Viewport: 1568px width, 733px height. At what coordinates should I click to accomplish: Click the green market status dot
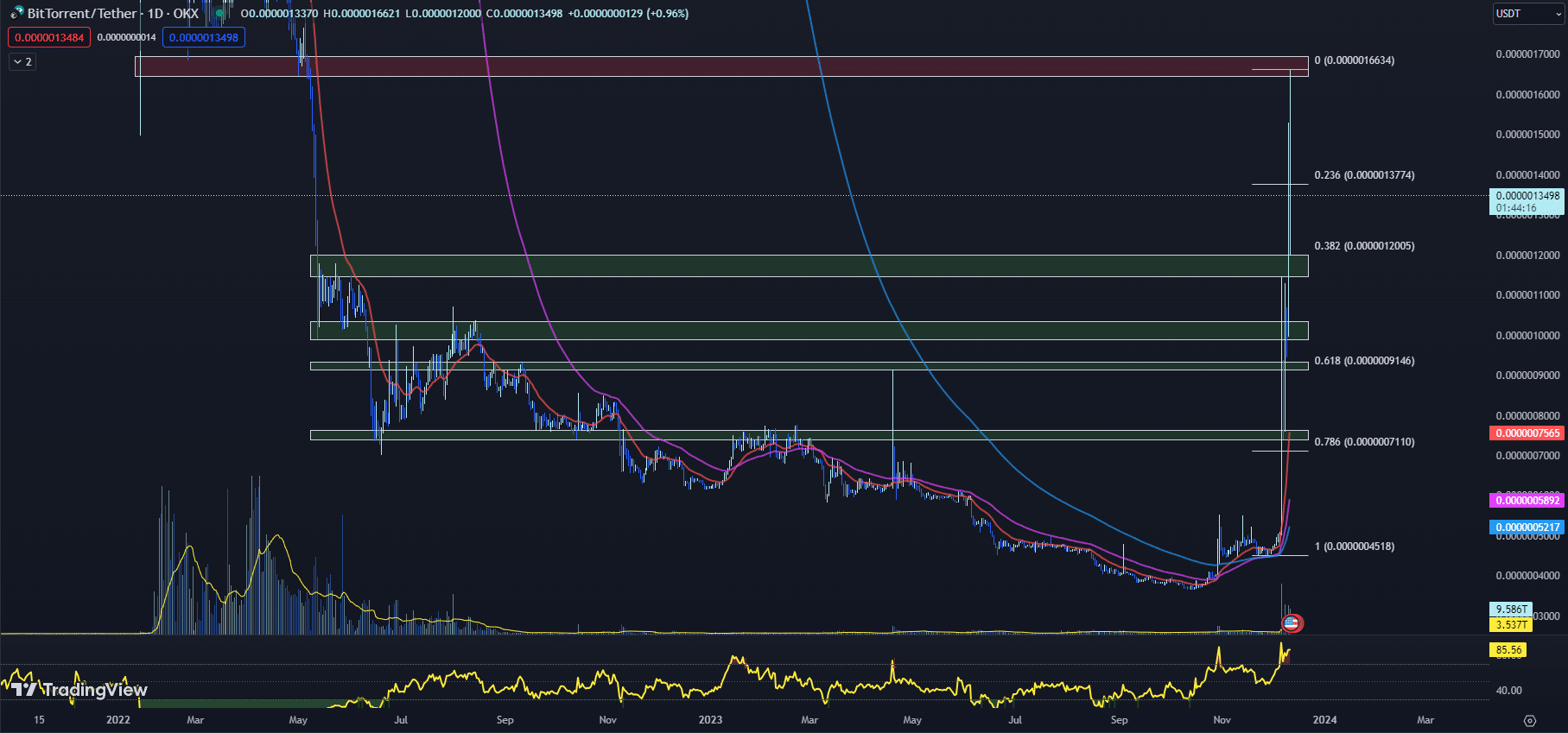[219, 14]
